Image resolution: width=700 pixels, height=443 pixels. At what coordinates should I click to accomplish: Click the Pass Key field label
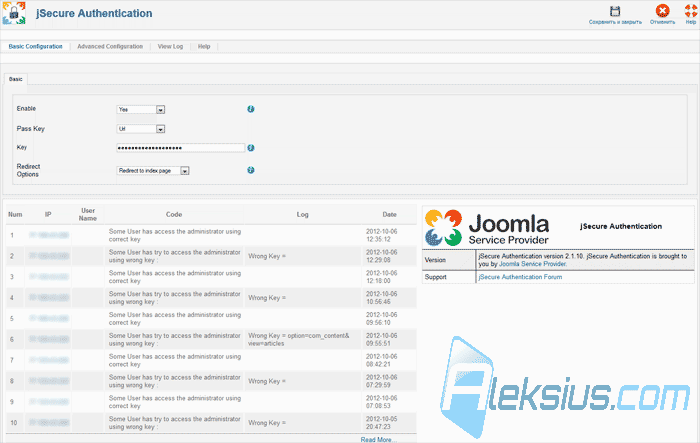pos(31,129)
